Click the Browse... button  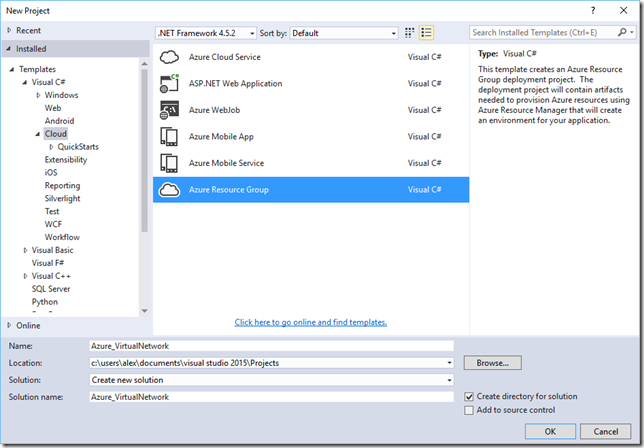click(492, 363)
